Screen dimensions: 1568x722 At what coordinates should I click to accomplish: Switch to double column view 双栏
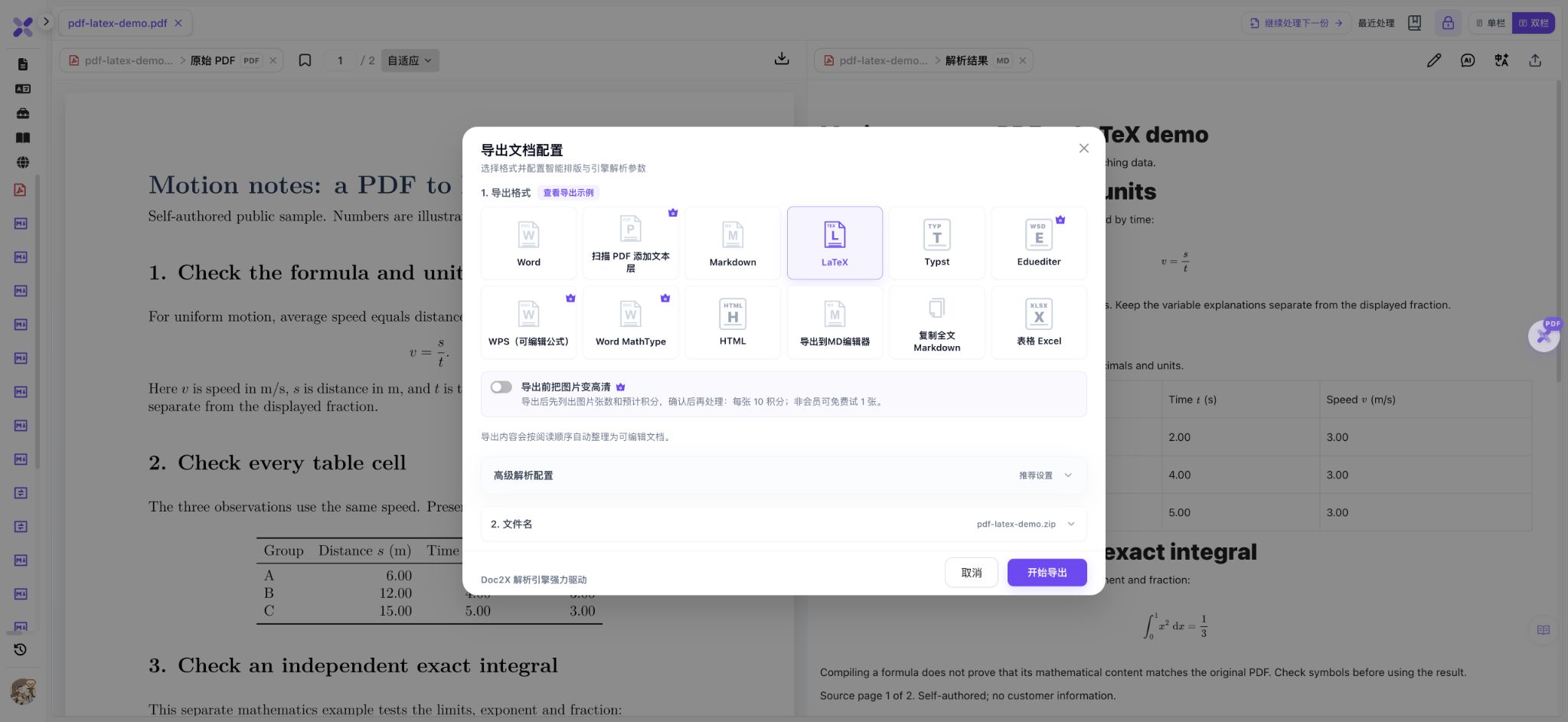[1534, 23]
